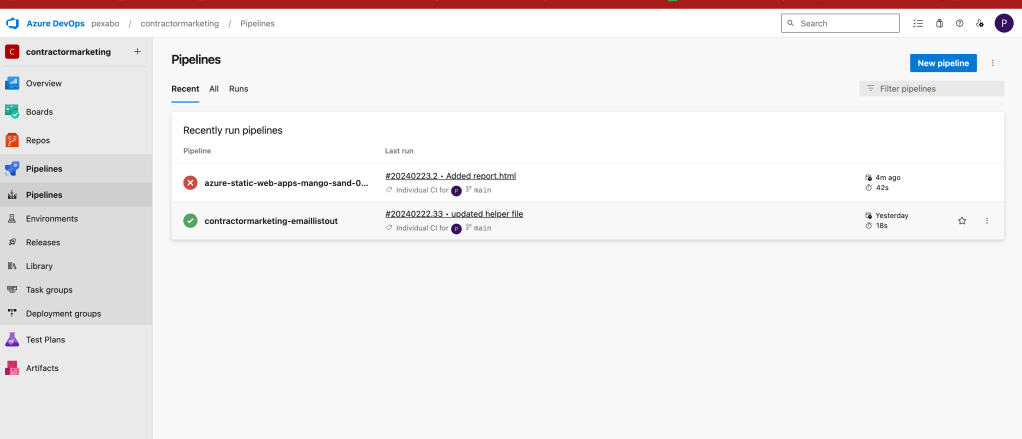Open more options for contractormarketing-emaillistout row
The image size is (1022, 439).
(987, 221)
